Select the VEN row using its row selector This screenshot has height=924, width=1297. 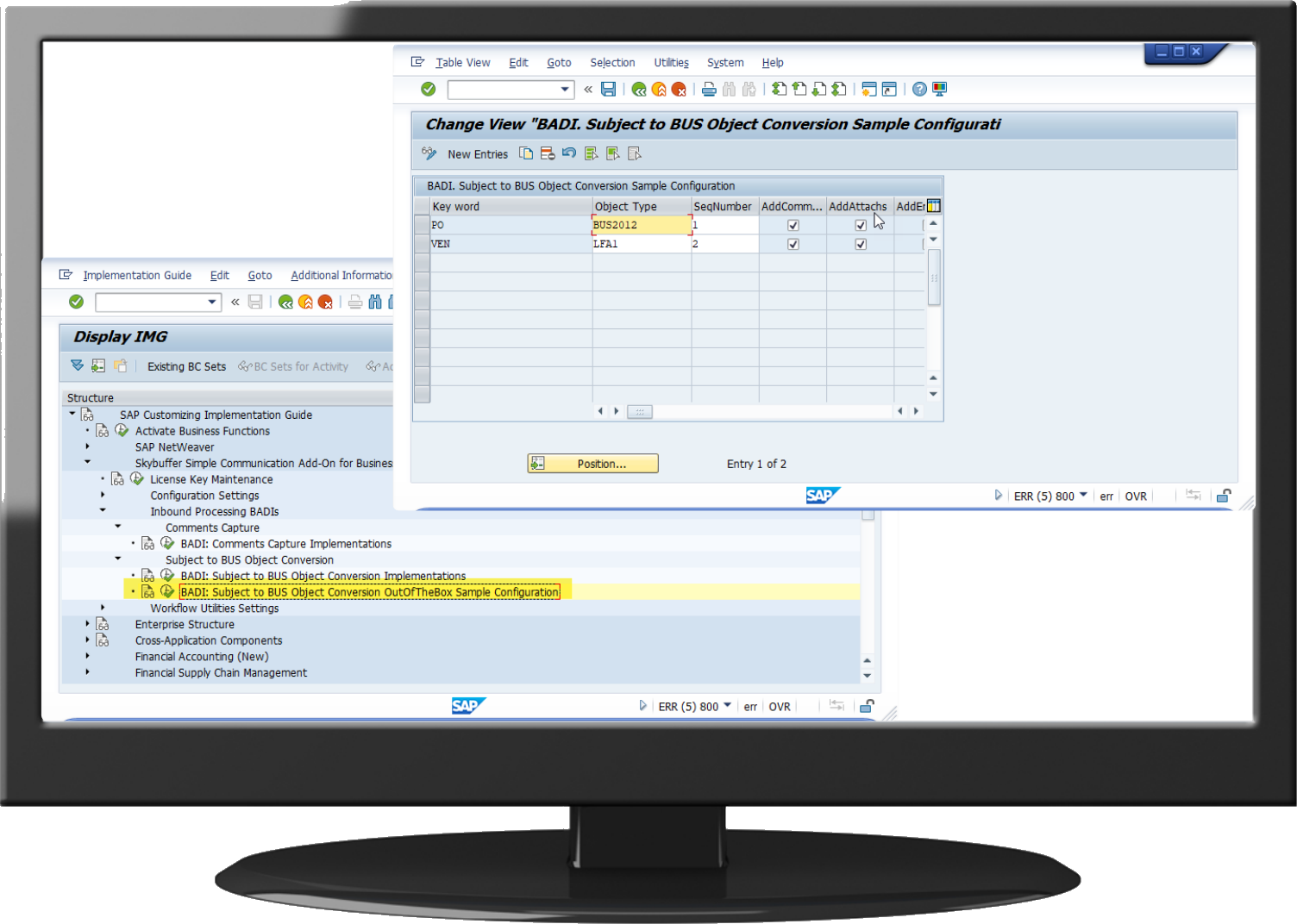[x=423, y=244]
